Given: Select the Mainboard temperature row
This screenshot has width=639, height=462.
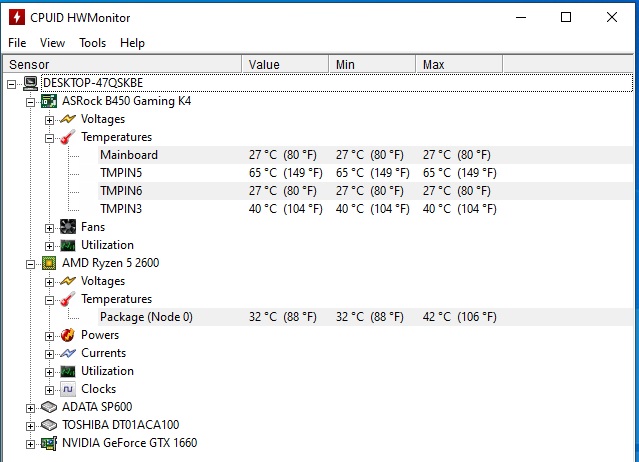Looking at the screenshot, I should click(366, 155).
